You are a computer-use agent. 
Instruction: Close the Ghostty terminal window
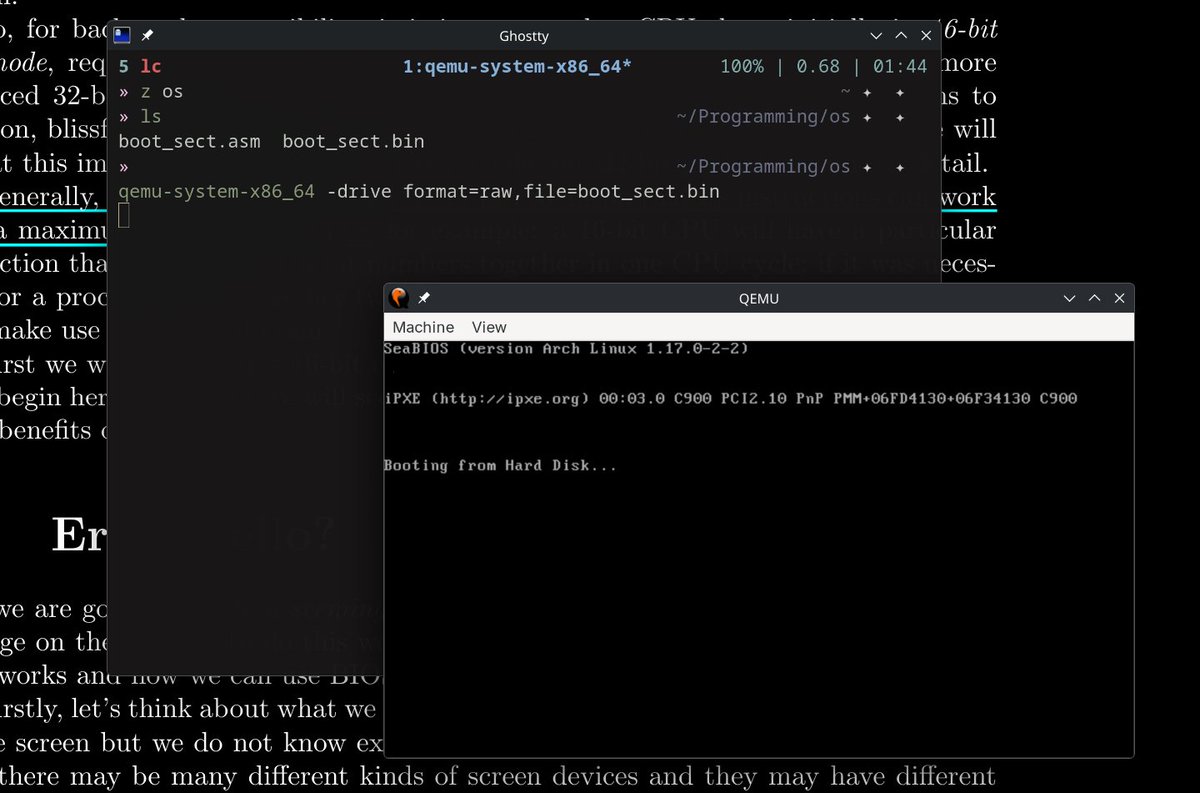(x=926, y=35)
